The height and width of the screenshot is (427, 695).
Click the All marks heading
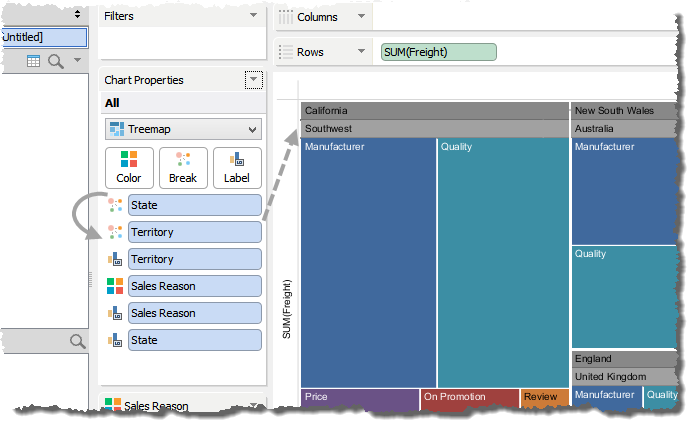112,103
